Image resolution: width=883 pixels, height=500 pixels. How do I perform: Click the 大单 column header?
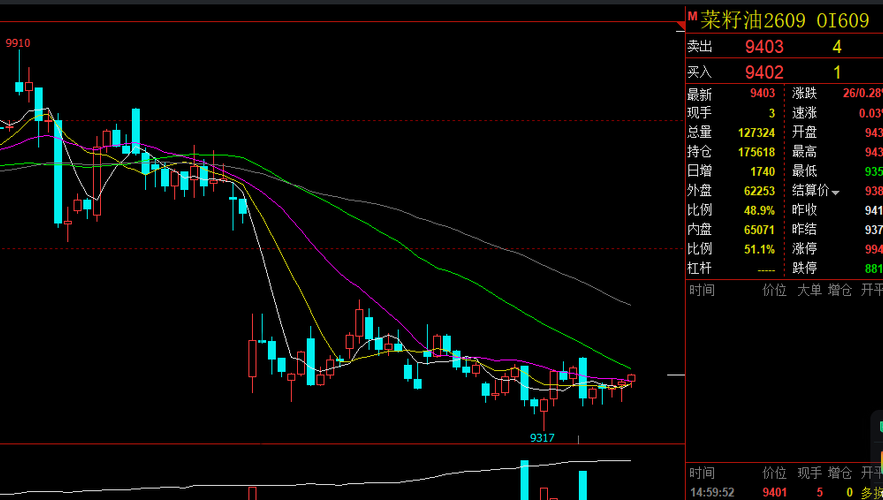[x=809, y=290]
